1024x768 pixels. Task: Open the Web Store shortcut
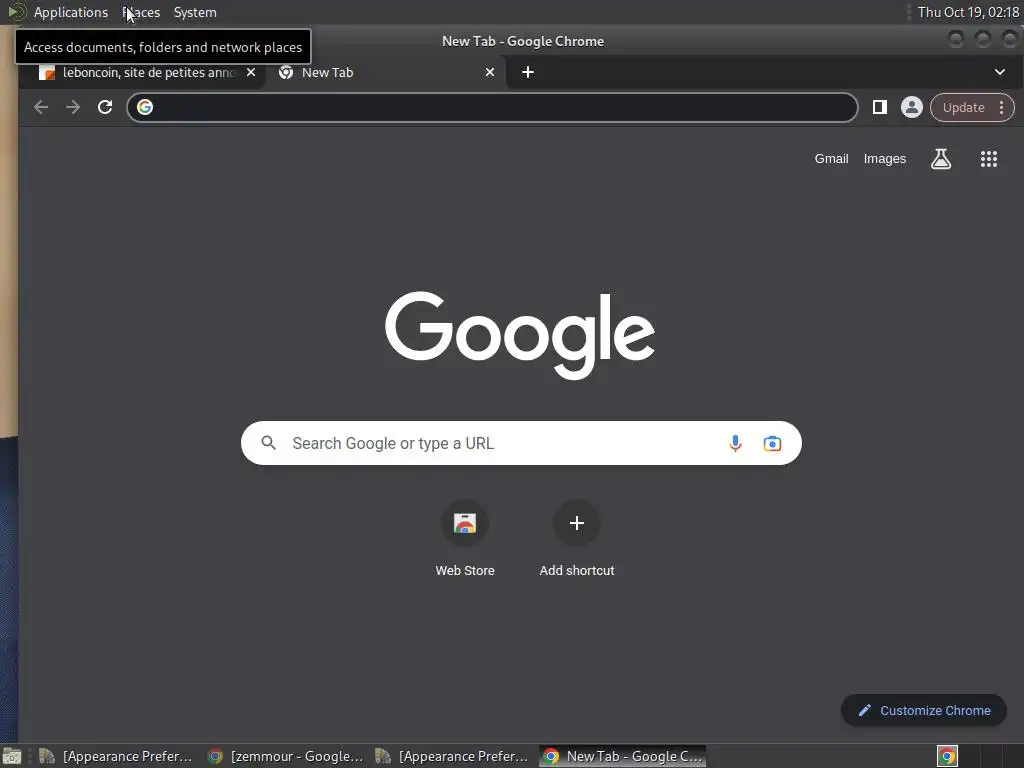tap(465, 539)
